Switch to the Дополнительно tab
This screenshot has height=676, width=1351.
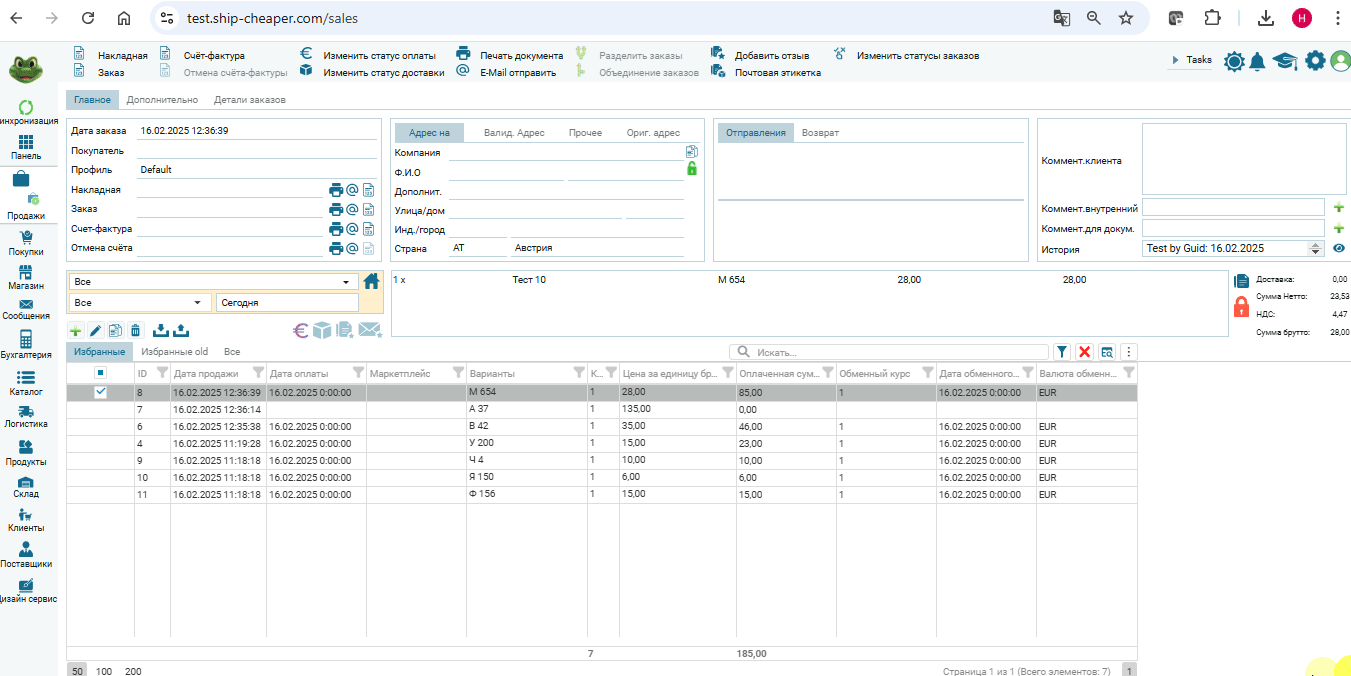pos(162,100)
